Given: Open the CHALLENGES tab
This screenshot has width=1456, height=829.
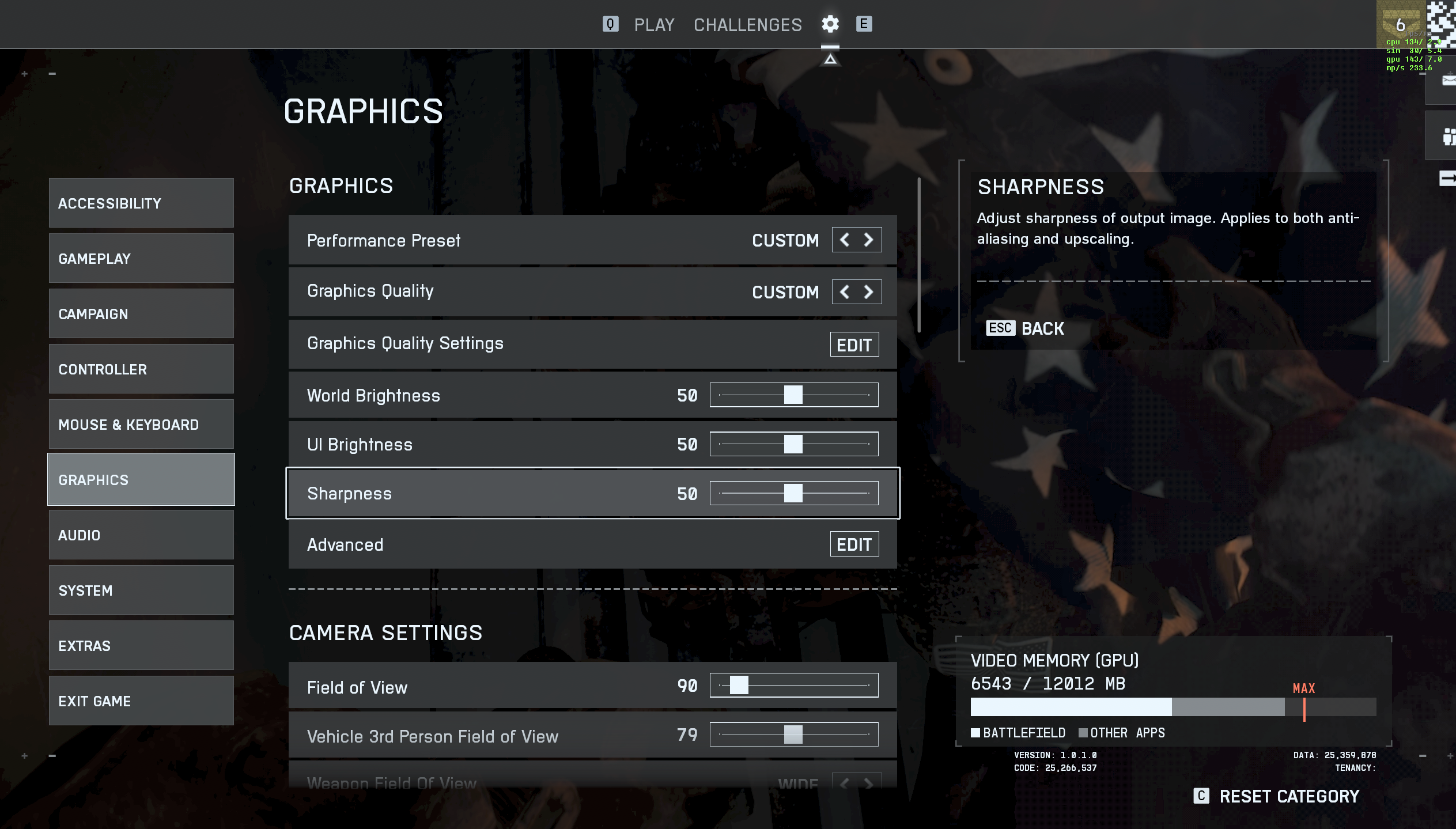Looking at the screenshot, I should click(747, 25).
